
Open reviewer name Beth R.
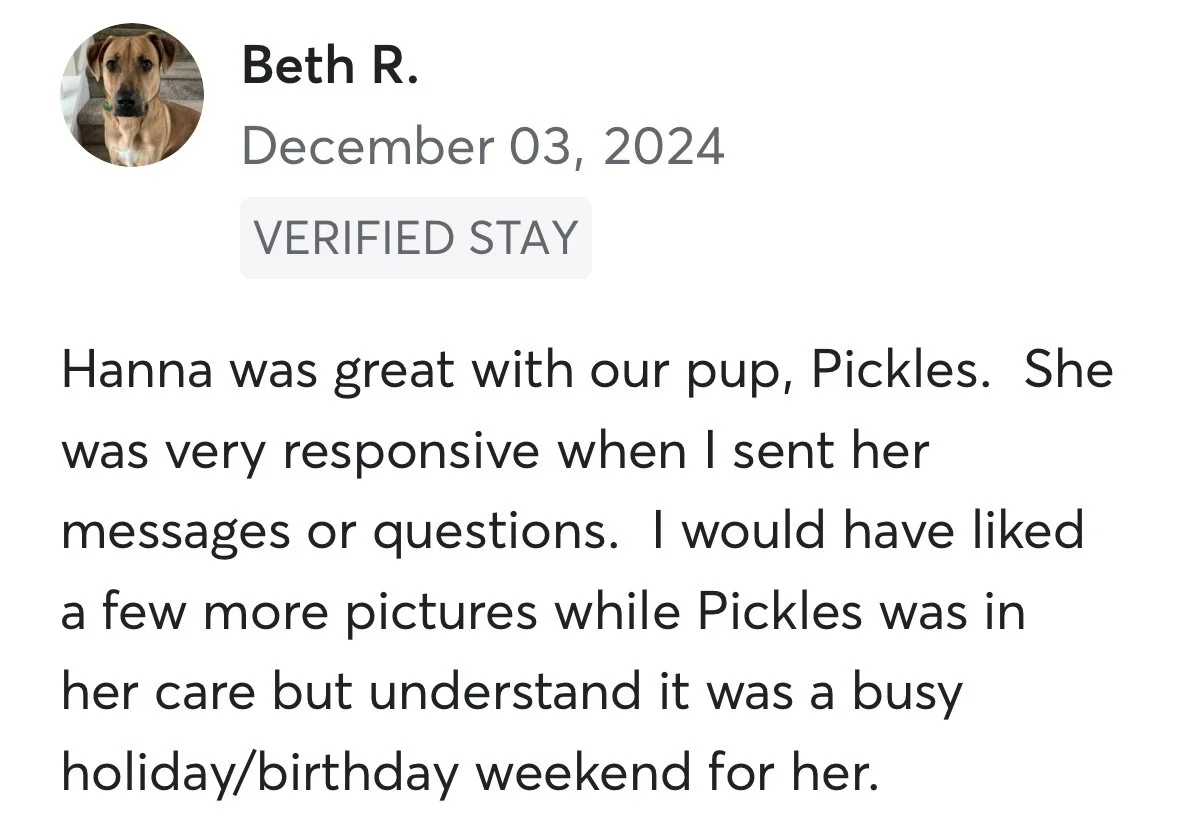[329, 65]
